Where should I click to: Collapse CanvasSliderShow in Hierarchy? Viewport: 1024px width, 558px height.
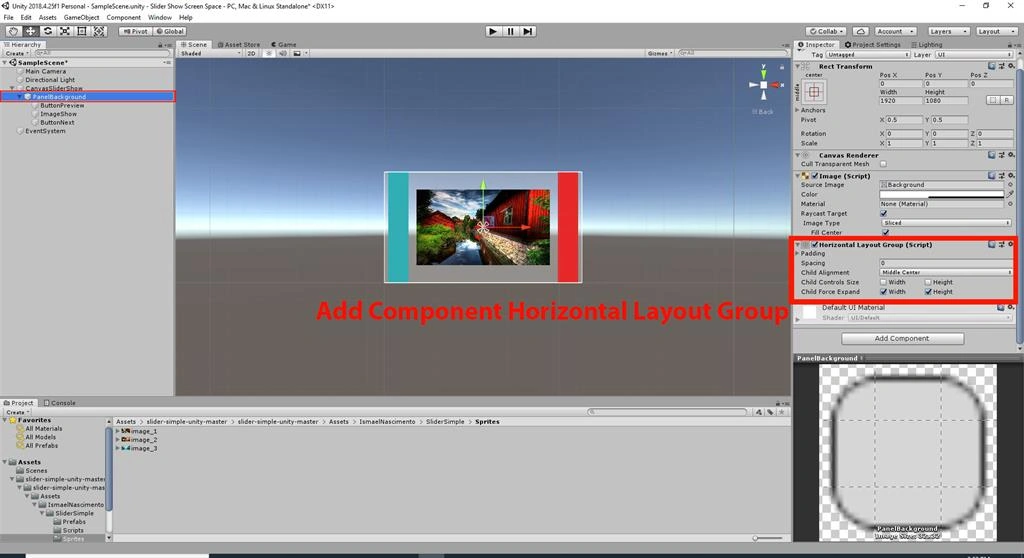click(x=12, y=88)
